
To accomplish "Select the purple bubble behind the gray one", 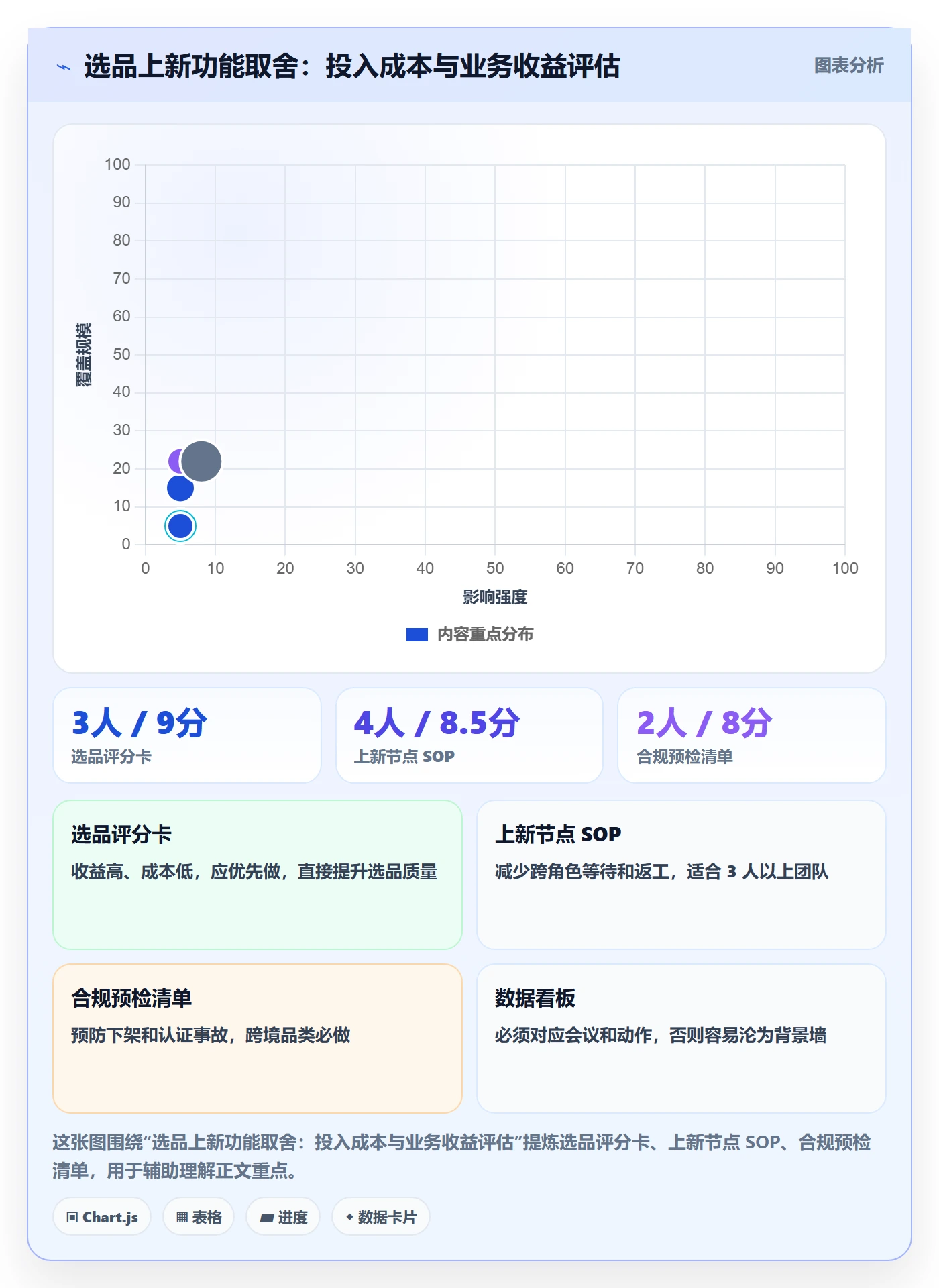I will click(174, 462).
